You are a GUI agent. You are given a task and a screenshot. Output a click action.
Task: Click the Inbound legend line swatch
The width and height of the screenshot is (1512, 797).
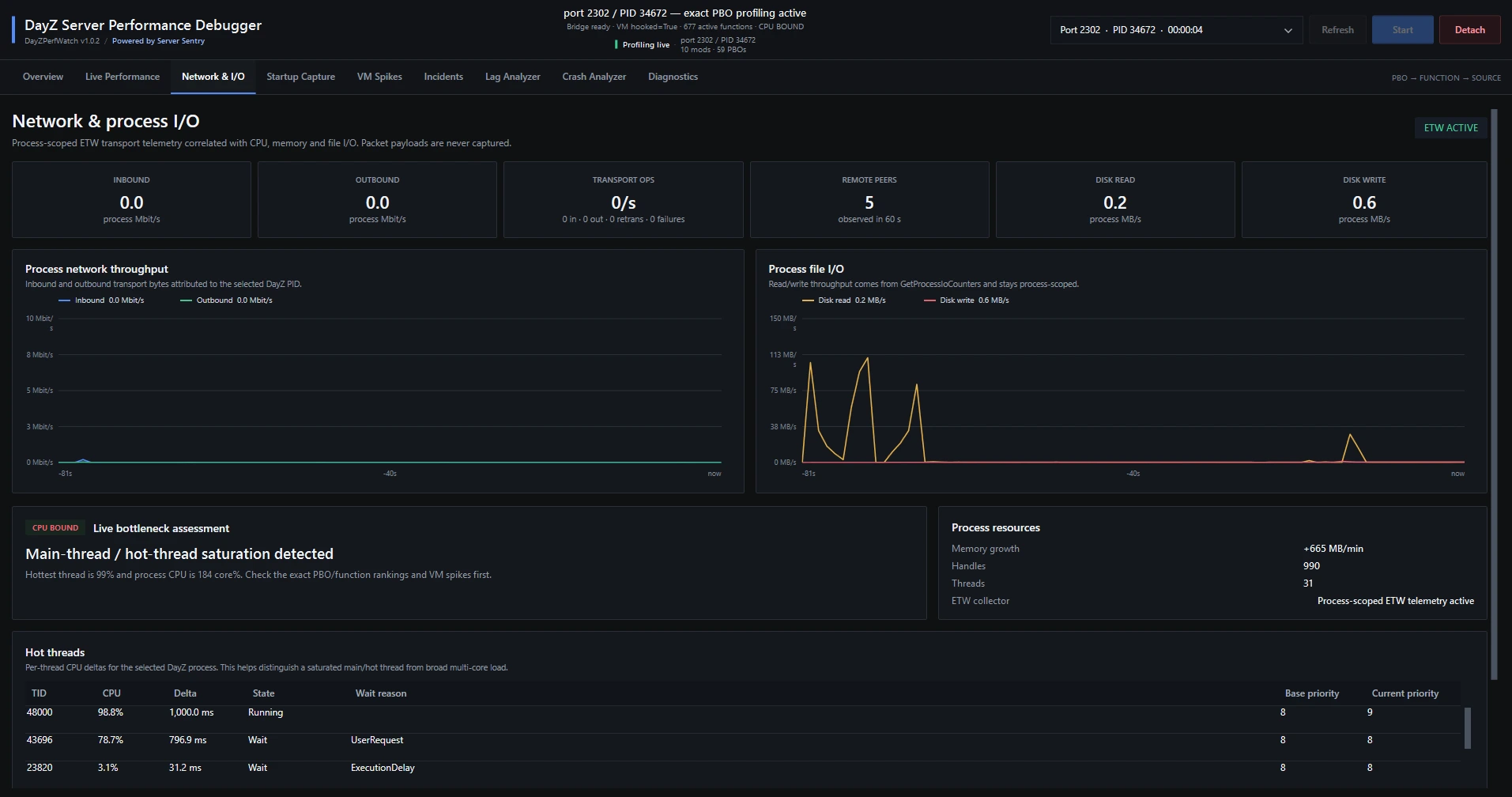65,300
